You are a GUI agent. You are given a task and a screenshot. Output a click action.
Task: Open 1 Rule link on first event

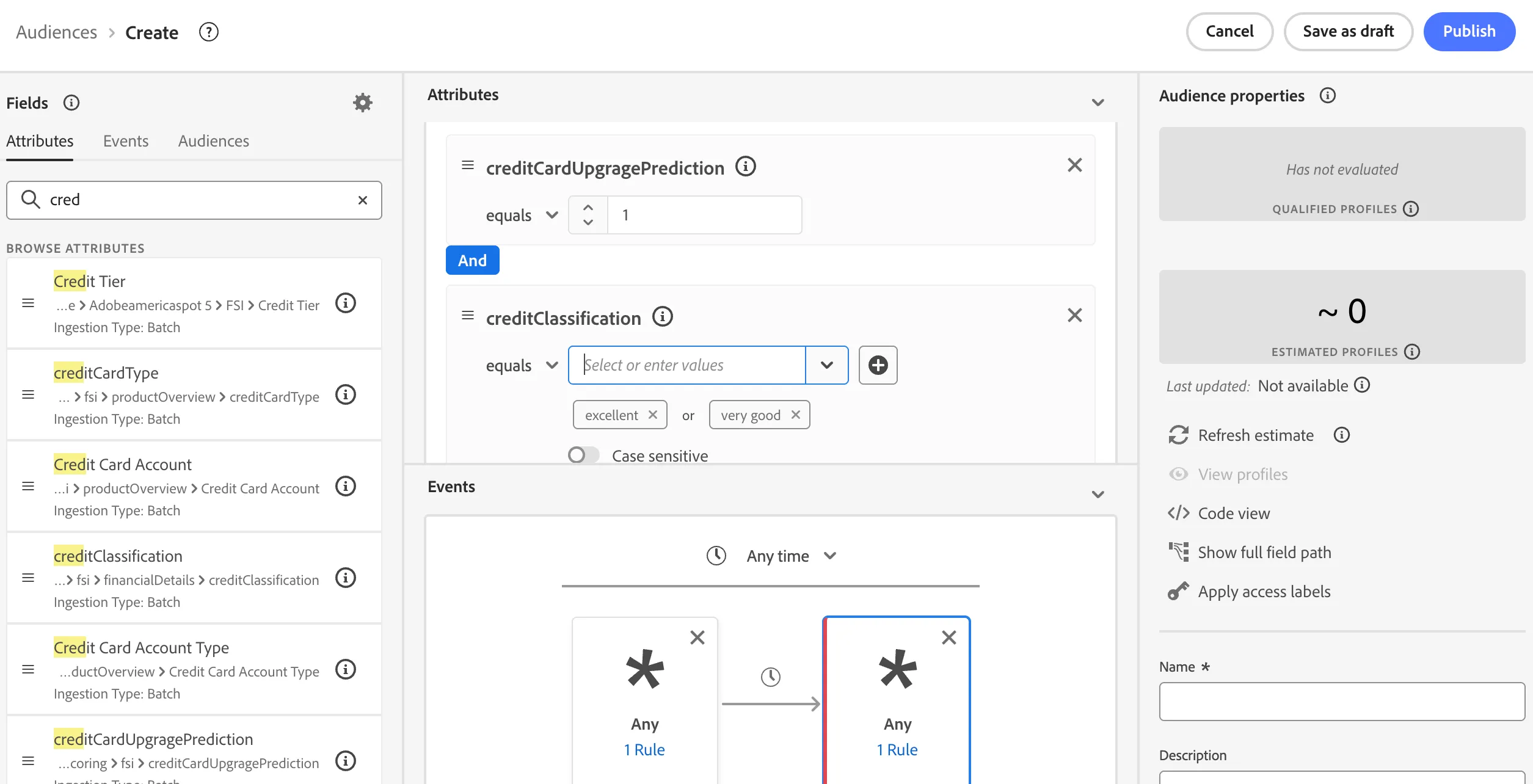644,750
